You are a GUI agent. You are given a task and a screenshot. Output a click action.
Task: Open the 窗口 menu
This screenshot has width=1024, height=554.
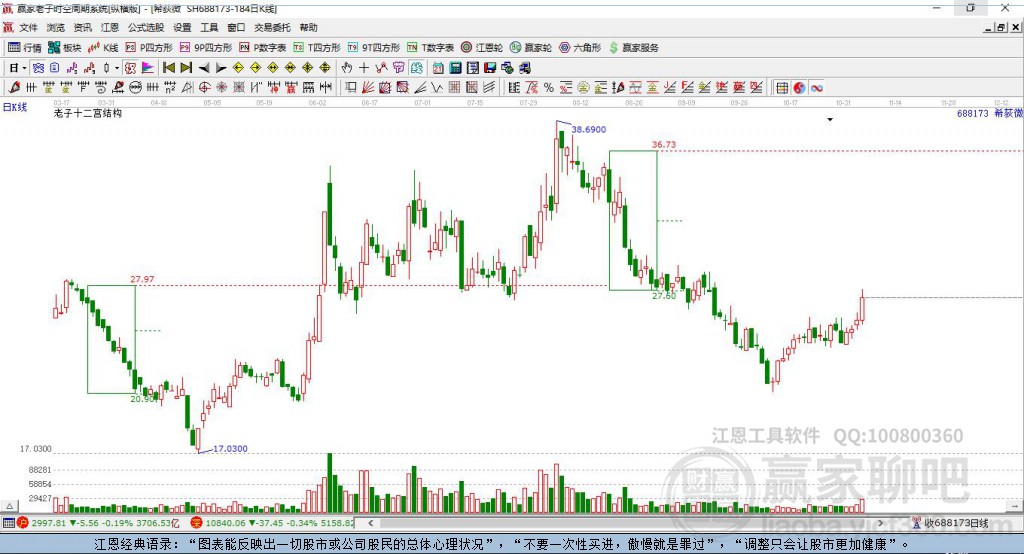click(x=236, y=27)
